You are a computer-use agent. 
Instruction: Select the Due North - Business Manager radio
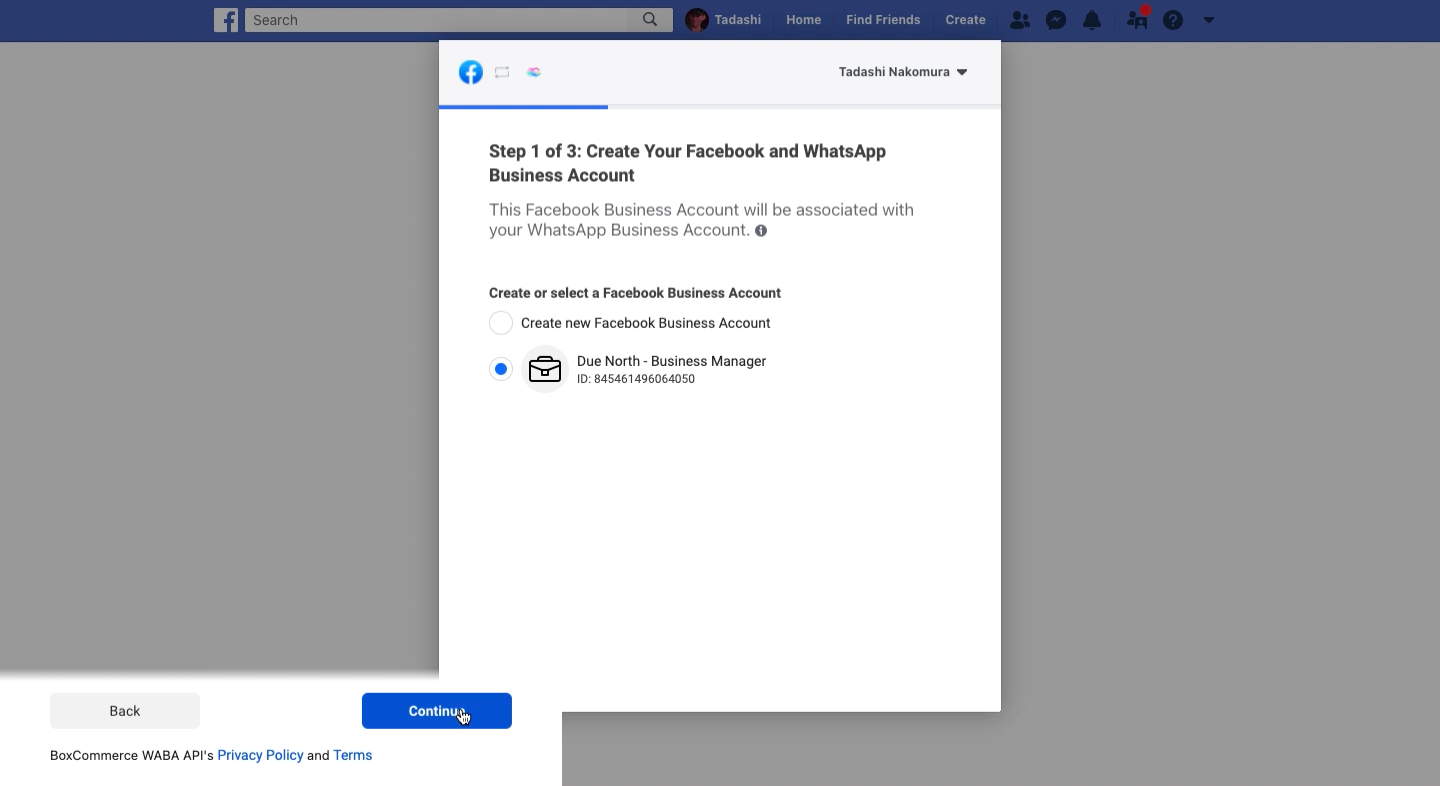[501, 369]
